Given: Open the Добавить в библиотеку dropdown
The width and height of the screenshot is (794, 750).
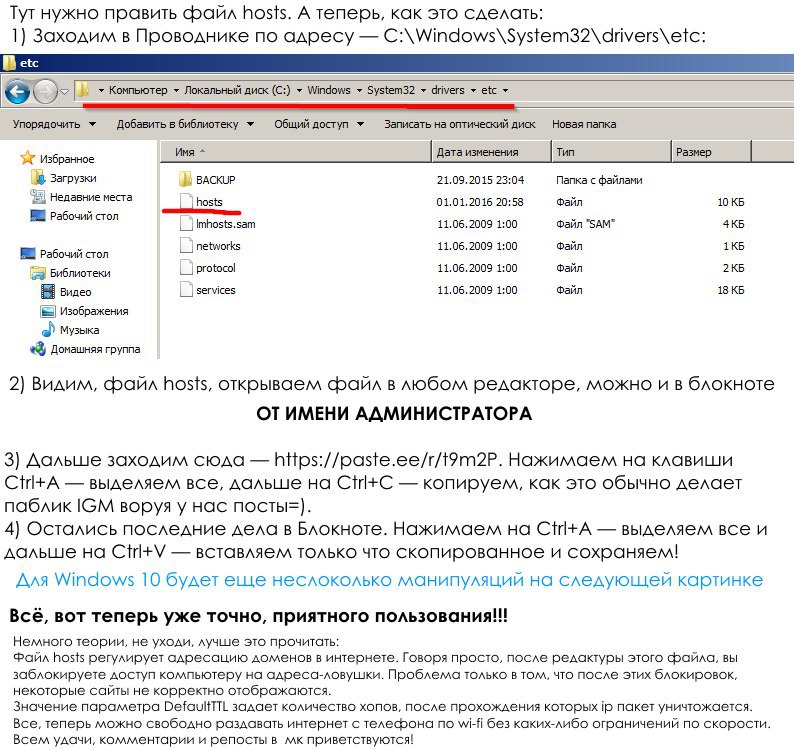Looking at the screenshot, I should (183, 125).
